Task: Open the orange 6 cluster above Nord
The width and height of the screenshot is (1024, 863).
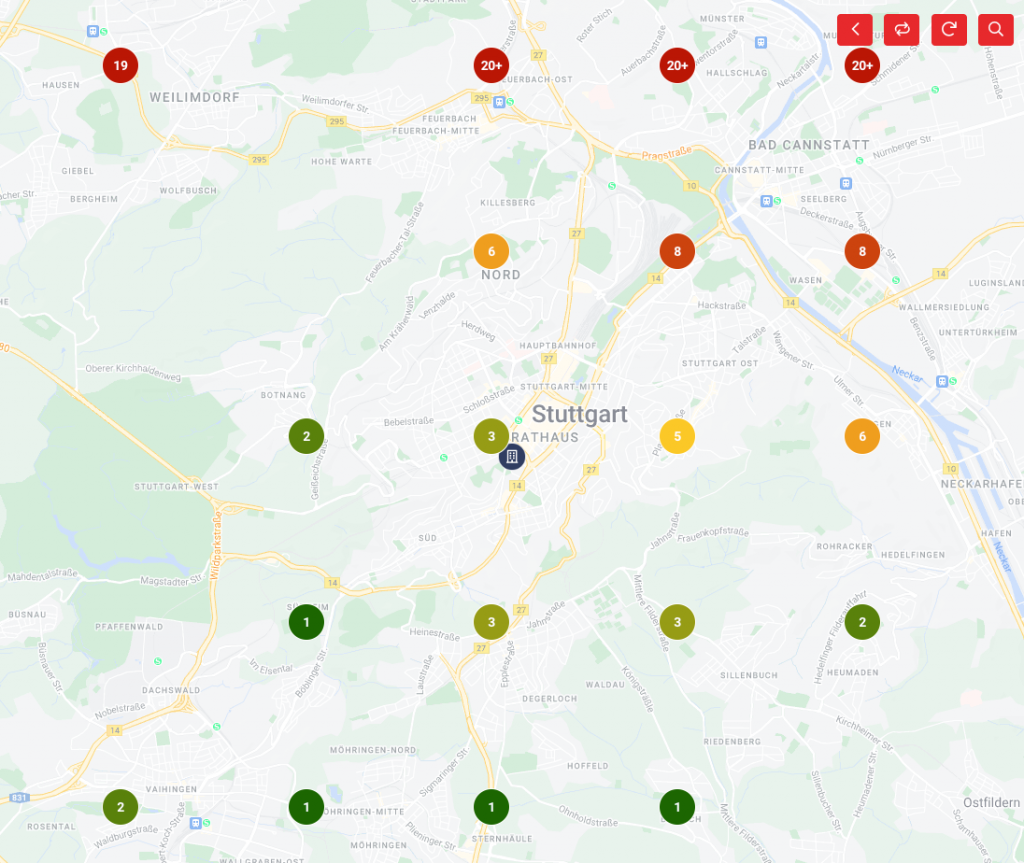Action: (491, 251)
